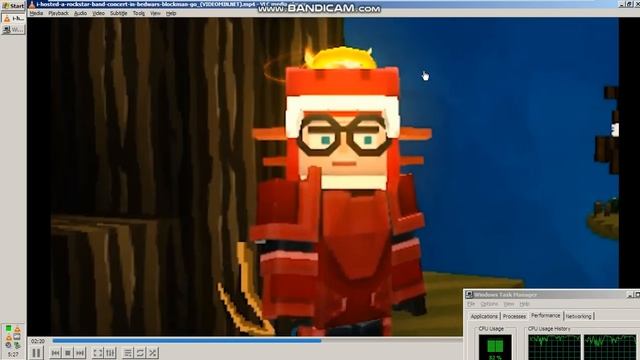The width and height of the screenshot is (640, 360).
Task: Skip to previous media in VLC
Action: pos(56,353)
